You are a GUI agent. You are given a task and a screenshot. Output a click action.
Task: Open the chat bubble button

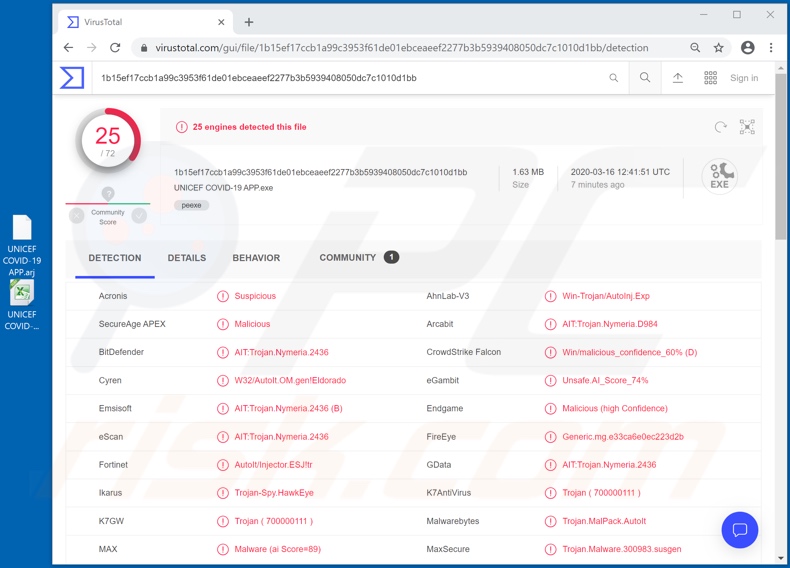[740, 530]
